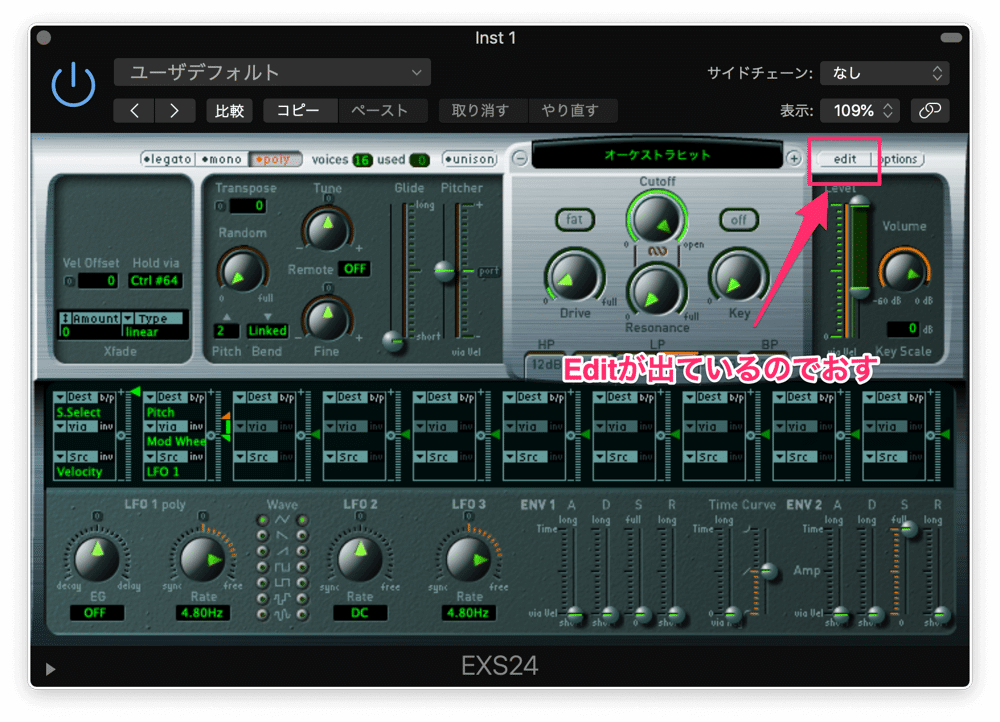
Task: Open the options menu
Action: [x=899, y=159]
